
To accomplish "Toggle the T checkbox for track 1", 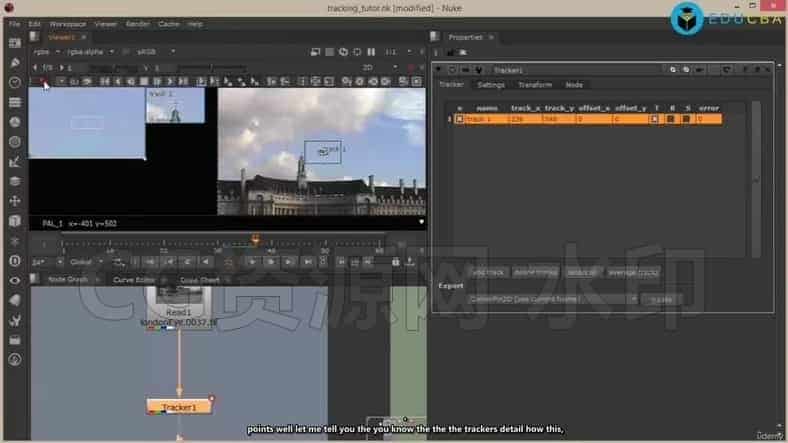I will point(654,119).
